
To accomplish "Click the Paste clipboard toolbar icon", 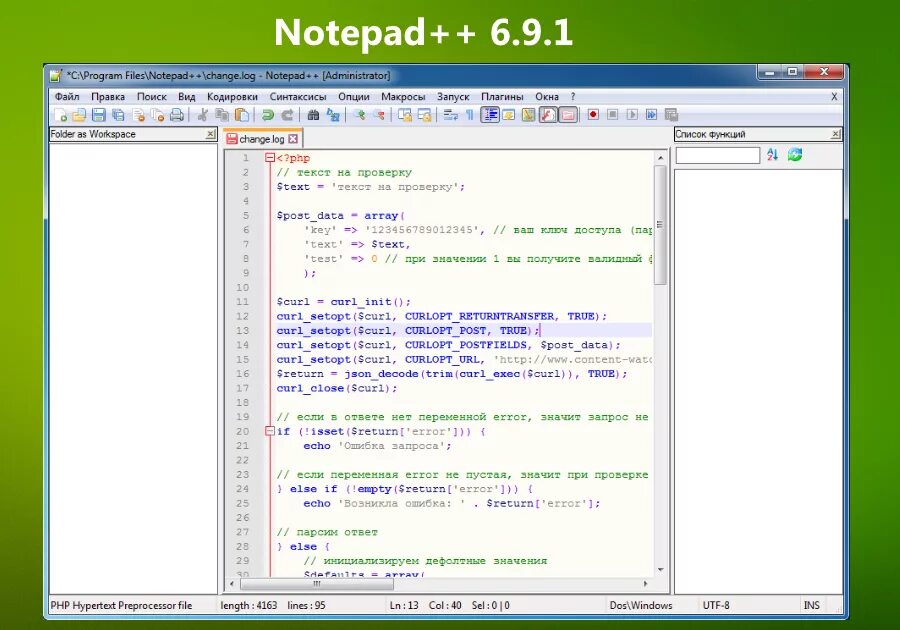I will click(242, 115).
